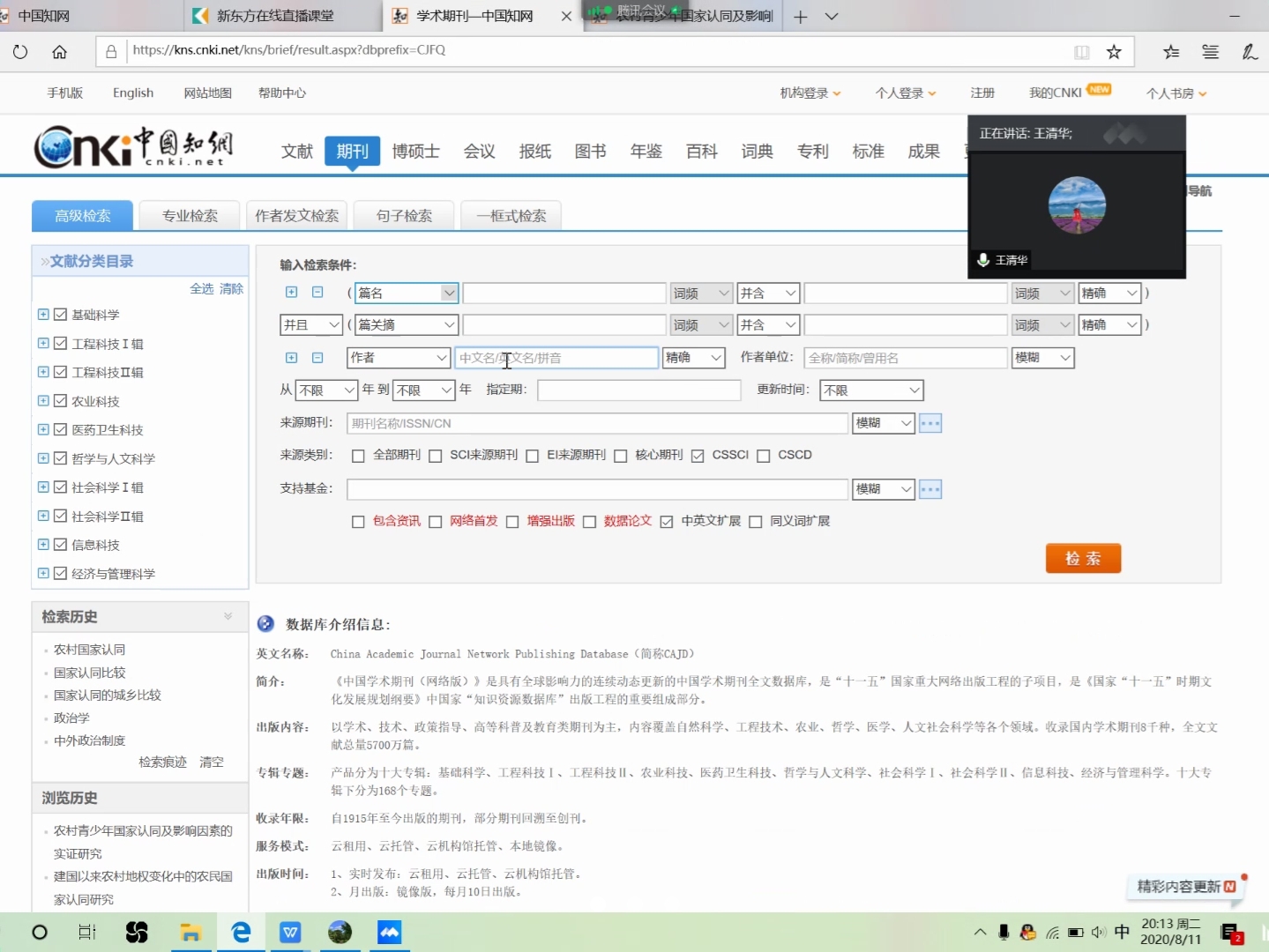Select the 博硕士 database menu

click(x=416, y=152)
